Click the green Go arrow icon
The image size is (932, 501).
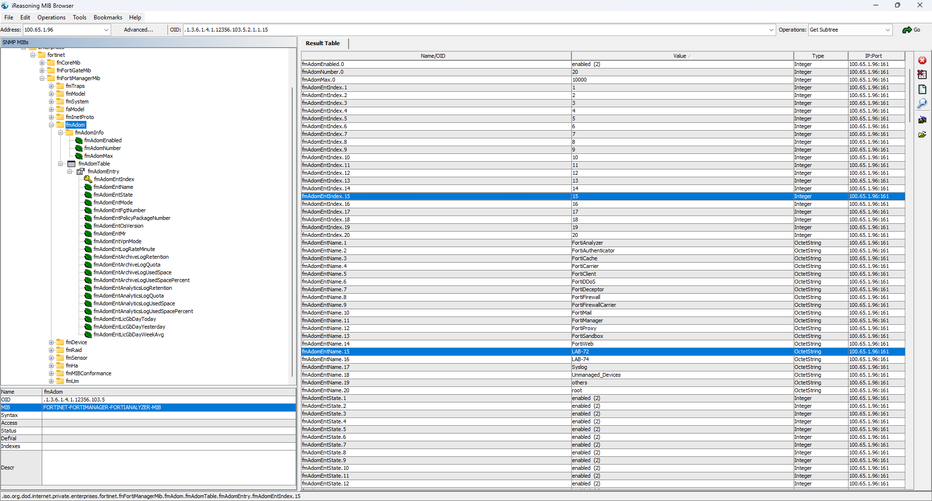[x=906, y=30]
